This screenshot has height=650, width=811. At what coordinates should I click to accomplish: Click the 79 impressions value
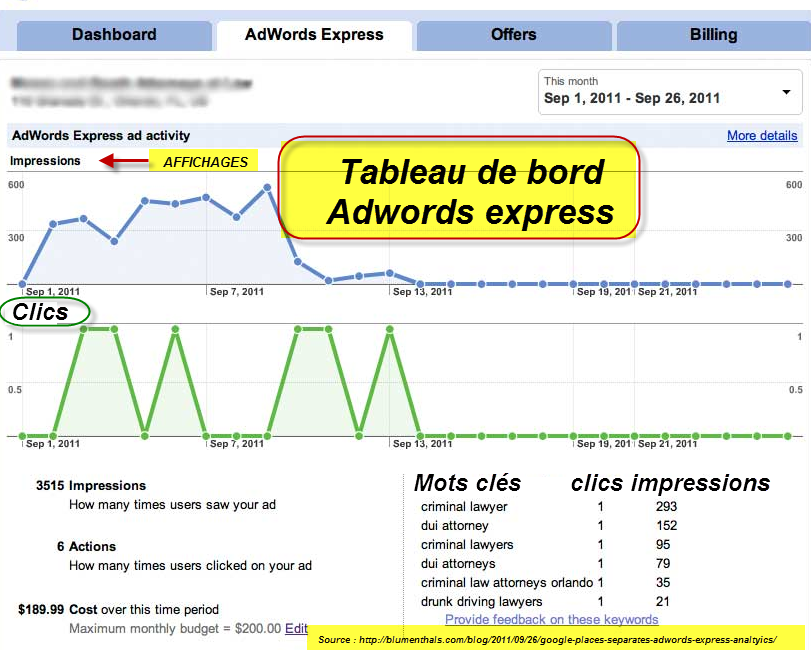(663, 564)
